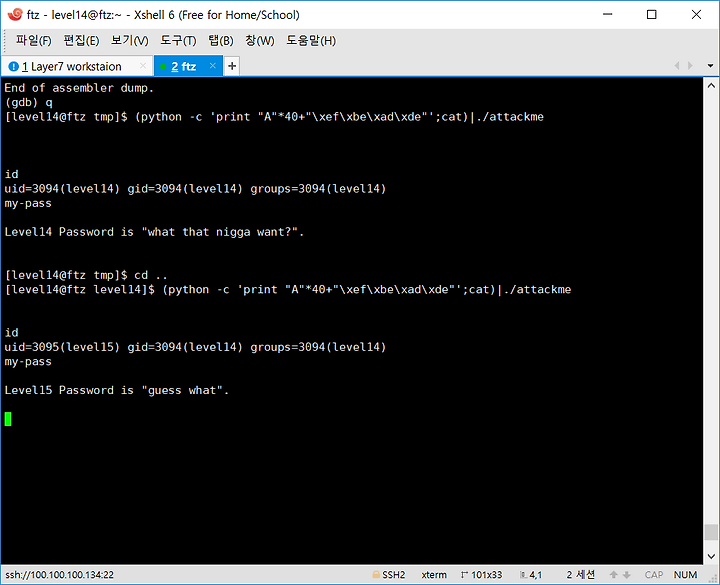
Task: Click the Xshell app logo in title bar
Action: pos(15,15)
